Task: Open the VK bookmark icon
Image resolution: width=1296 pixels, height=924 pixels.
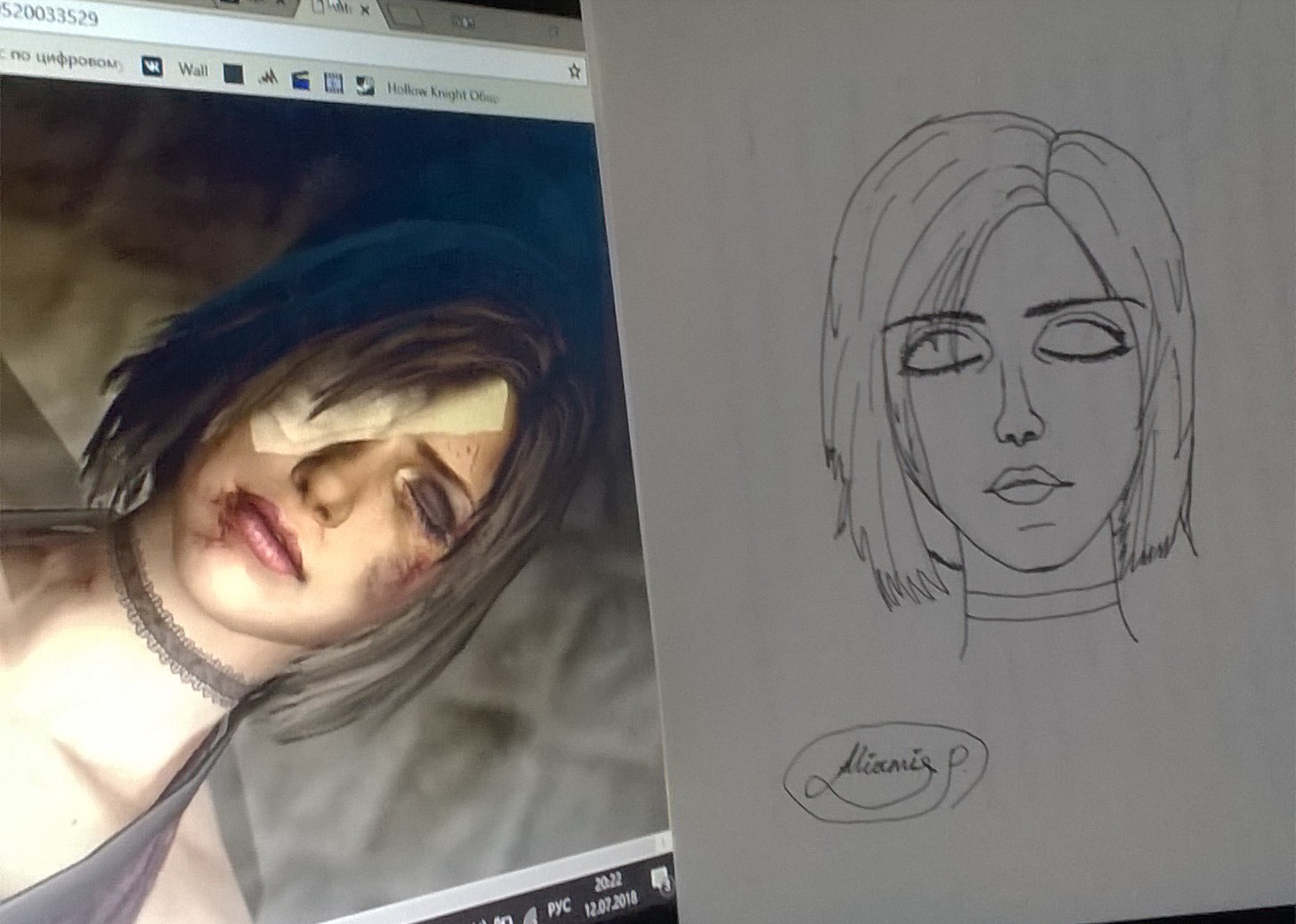Action: 152,66
